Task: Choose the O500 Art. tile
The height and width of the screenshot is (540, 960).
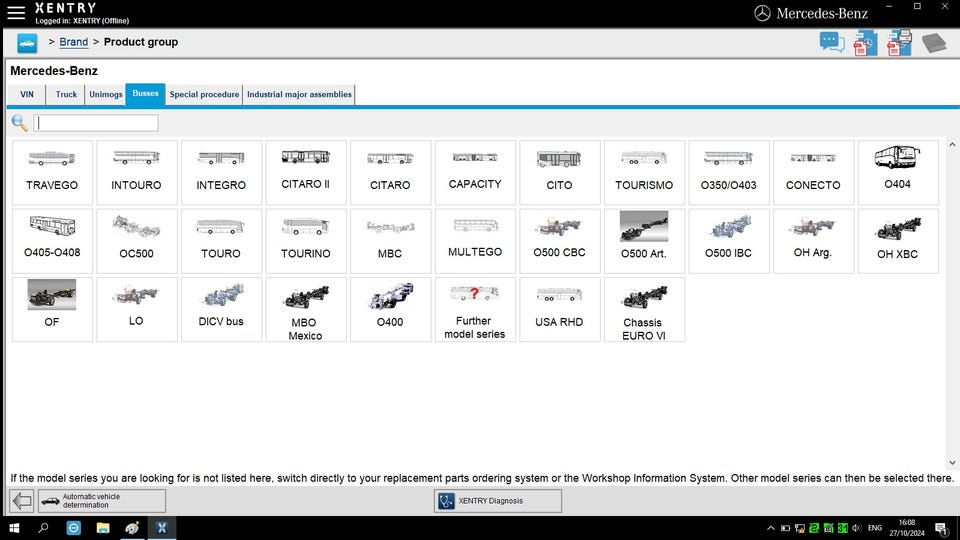Action: (644, 241)
